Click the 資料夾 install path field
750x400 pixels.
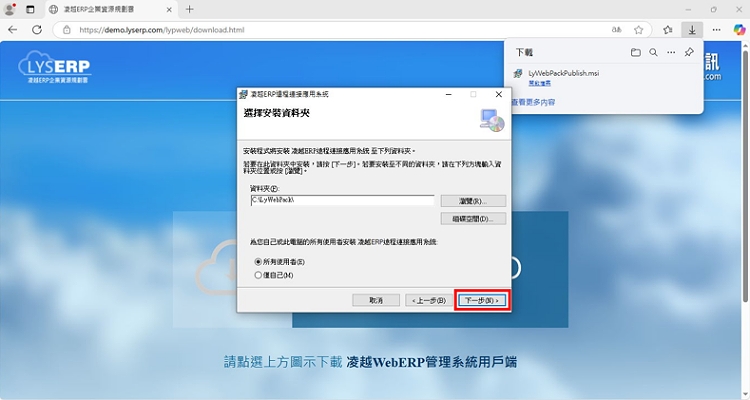pyautogui.click(x=342, y=200)
